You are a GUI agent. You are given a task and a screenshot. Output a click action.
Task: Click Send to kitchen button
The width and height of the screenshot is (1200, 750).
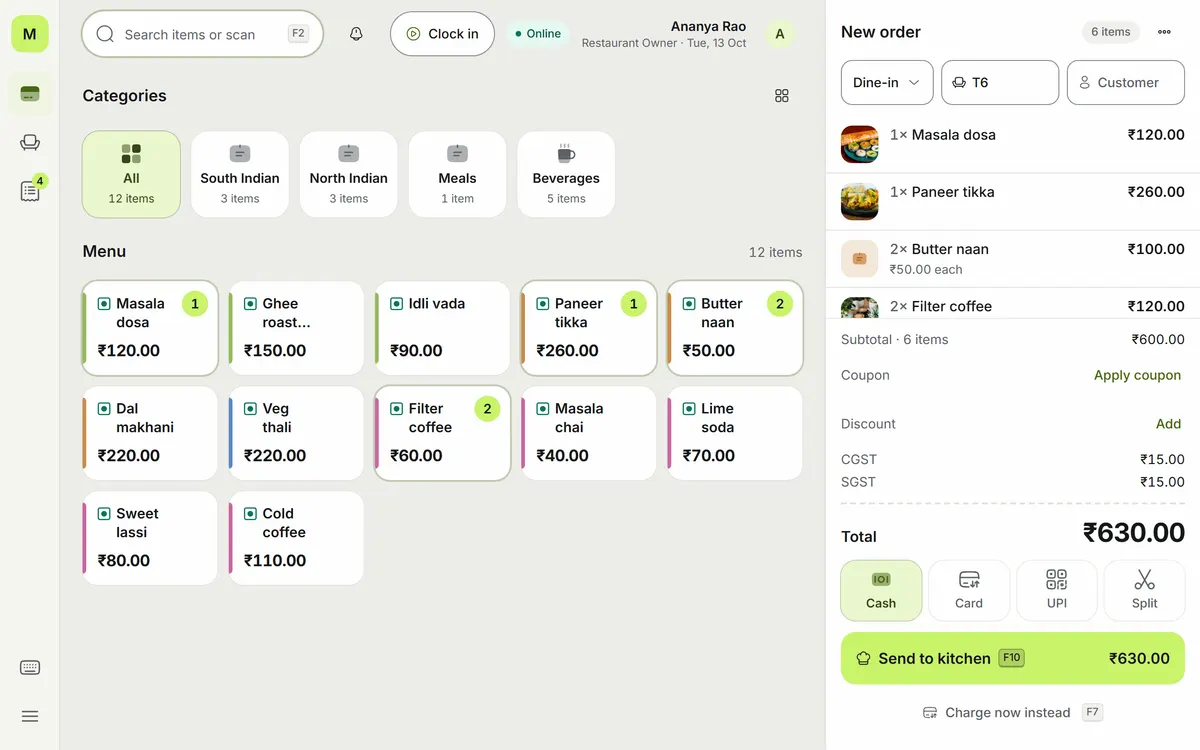coord(1013,658)
